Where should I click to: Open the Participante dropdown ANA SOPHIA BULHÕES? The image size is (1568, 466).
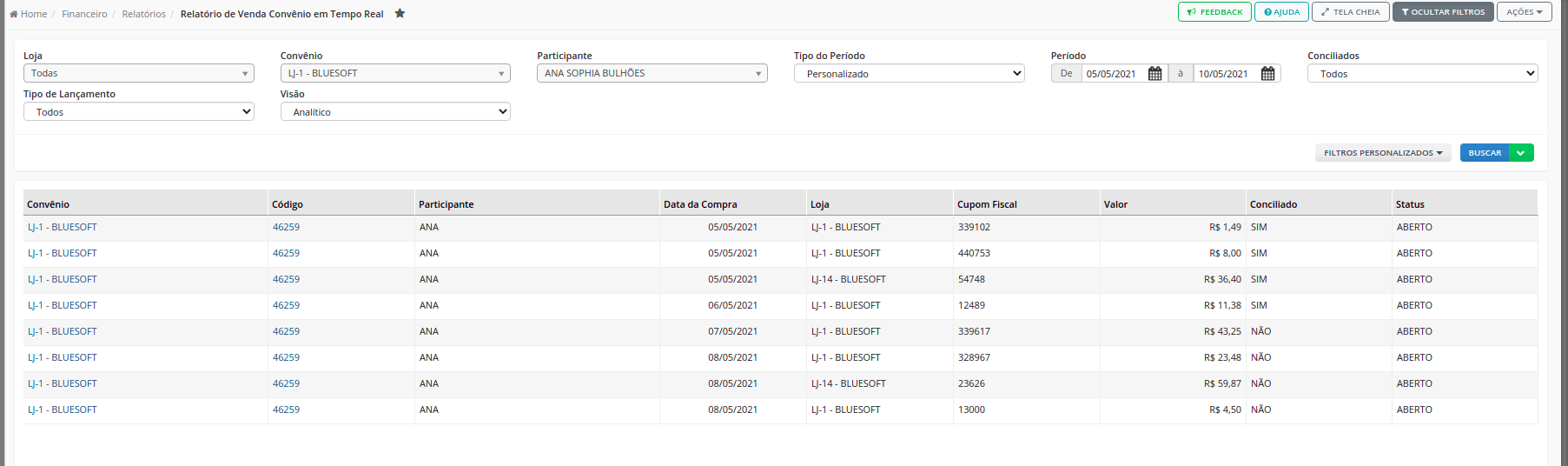[652, 73]
